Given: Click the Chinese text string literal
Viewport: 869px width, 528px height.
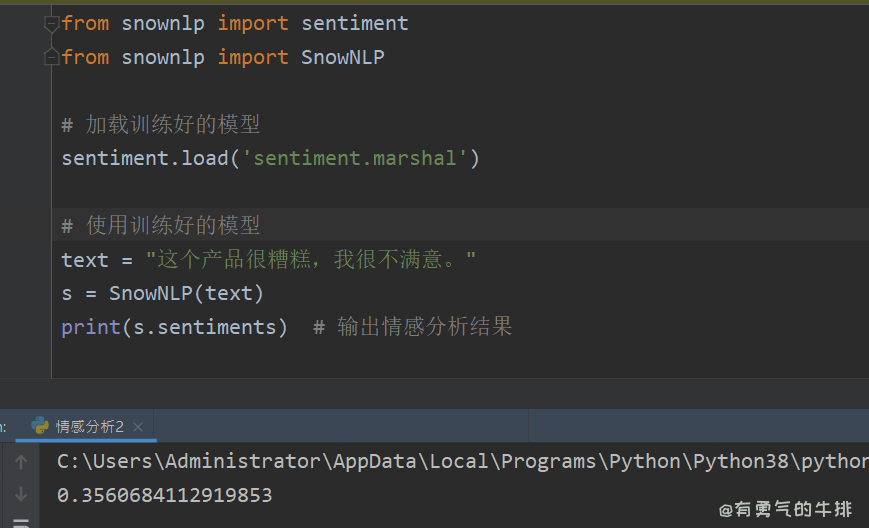Looking at the screenshot, I should [311, 260].
